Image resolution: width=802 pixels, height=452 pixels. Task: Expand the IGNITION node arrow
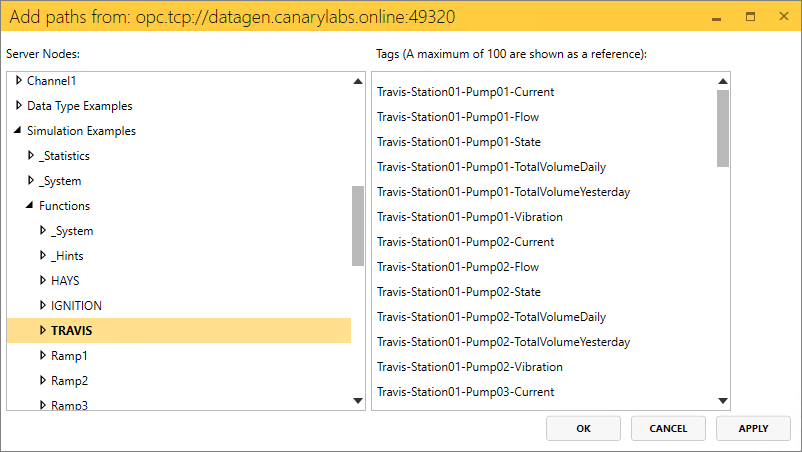tap(42, 305)
